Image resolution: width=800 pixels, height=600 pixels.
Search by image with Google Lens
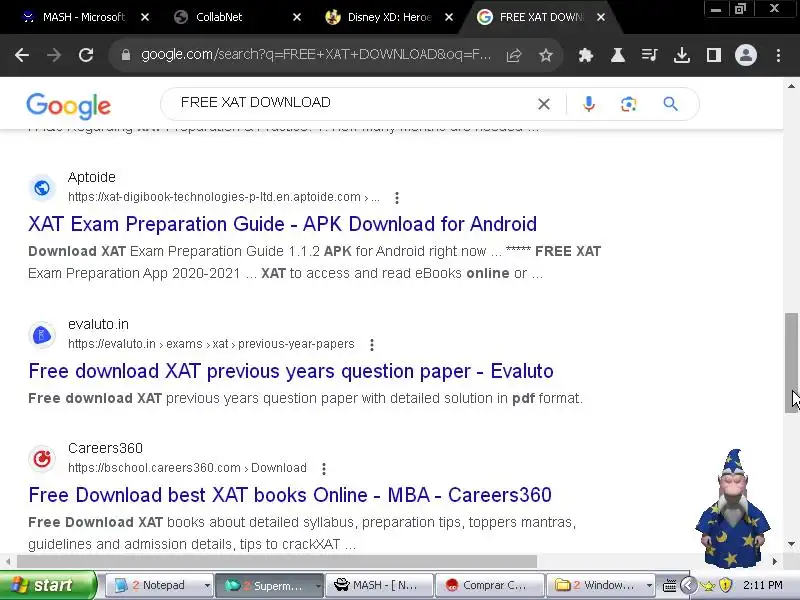pos(629,104)
